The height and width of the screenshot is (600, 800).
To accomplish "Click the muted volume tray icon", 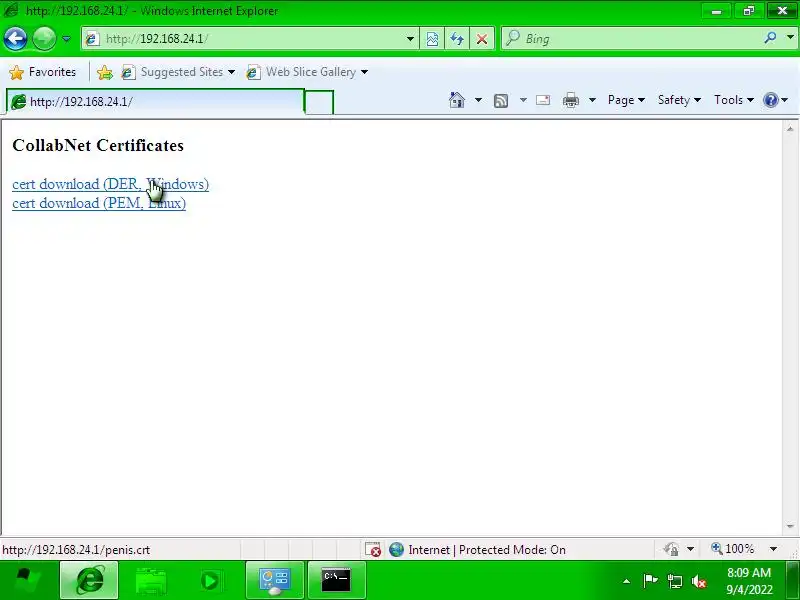I will point(698,581).
